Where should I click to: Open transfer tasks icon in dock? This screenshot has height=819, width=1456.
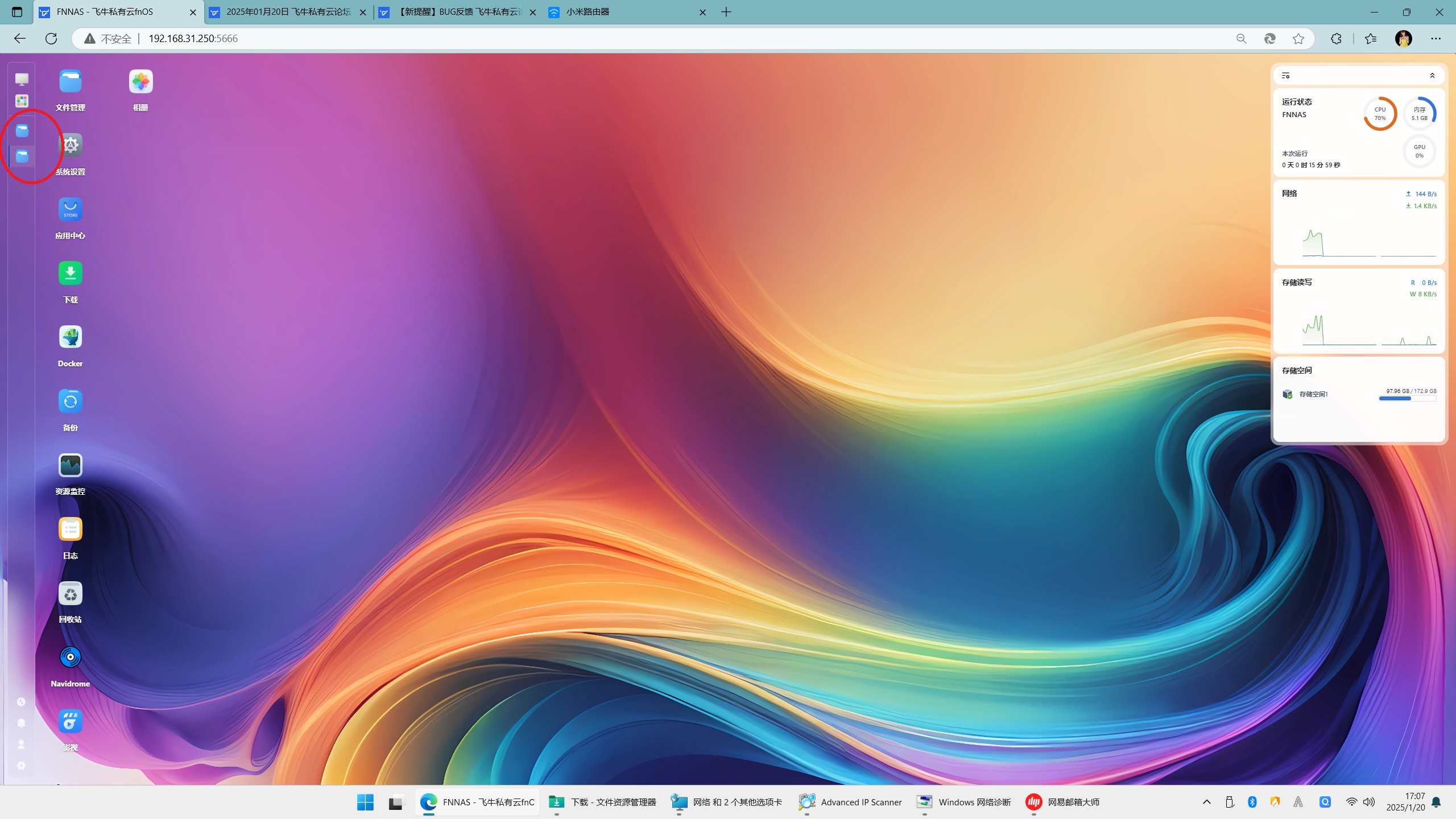21,702
